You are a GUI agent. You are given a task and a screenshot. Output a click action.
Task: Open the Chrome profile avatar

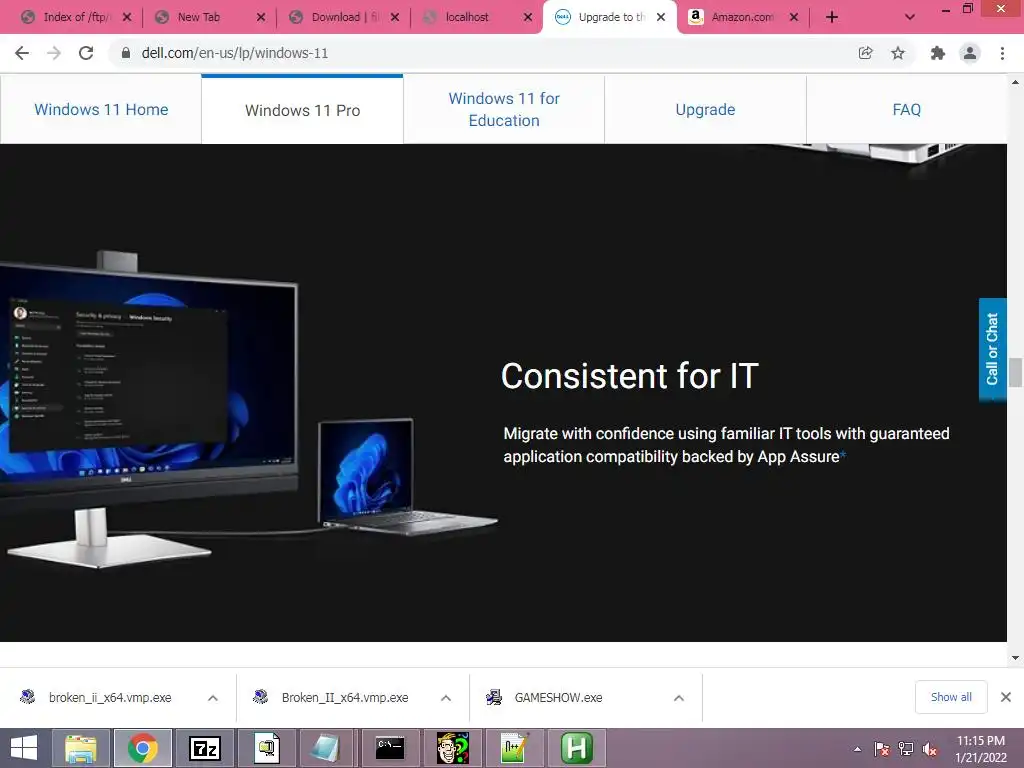click(970, 53)
